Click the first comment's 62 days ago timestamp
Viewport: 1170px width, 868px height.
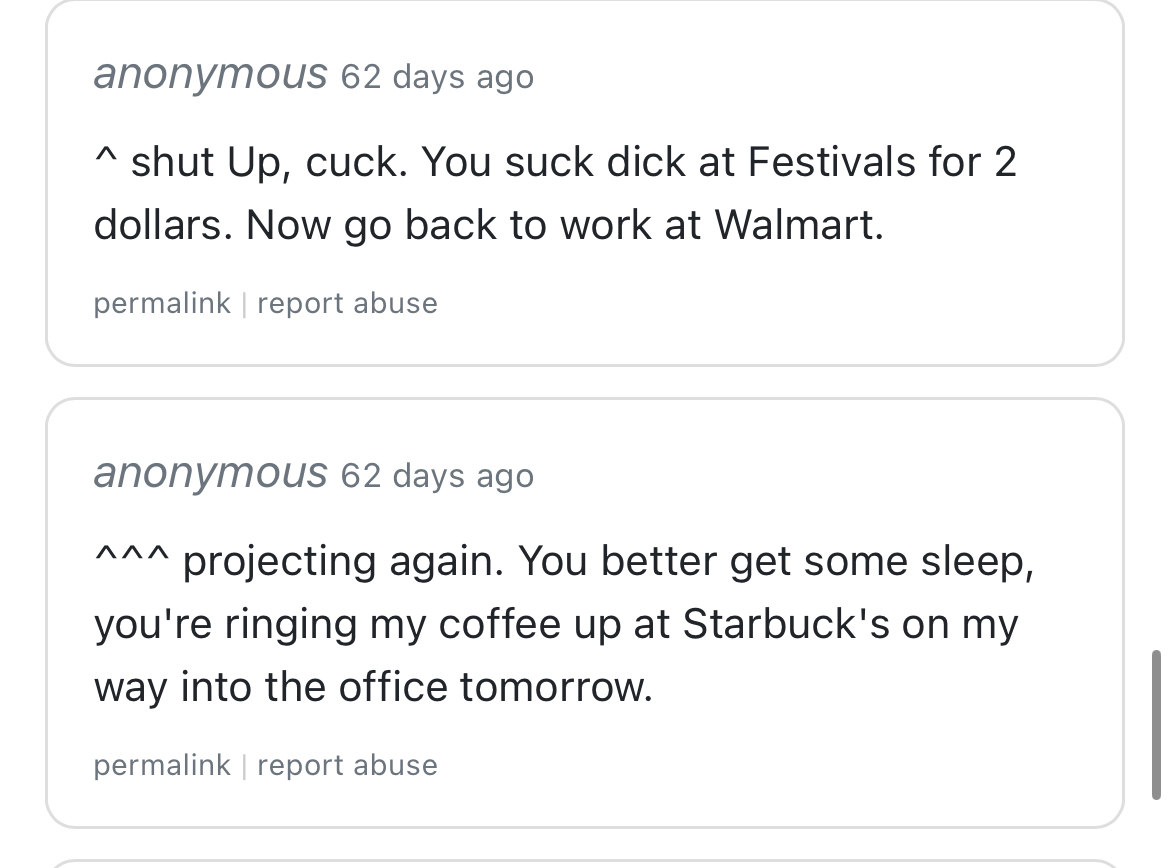click(x=437, y=77)
